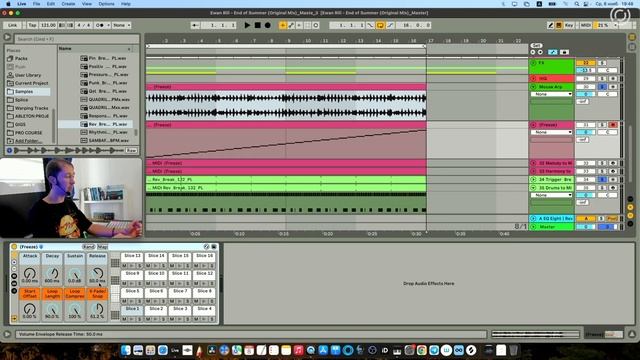Solo the HQ track
This screenshot has width=640, height=360.
(602, 78)
